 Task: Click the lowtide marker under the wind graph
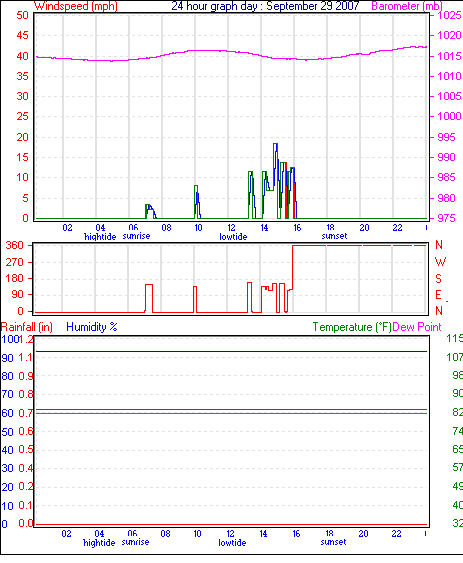click(233, 237)
